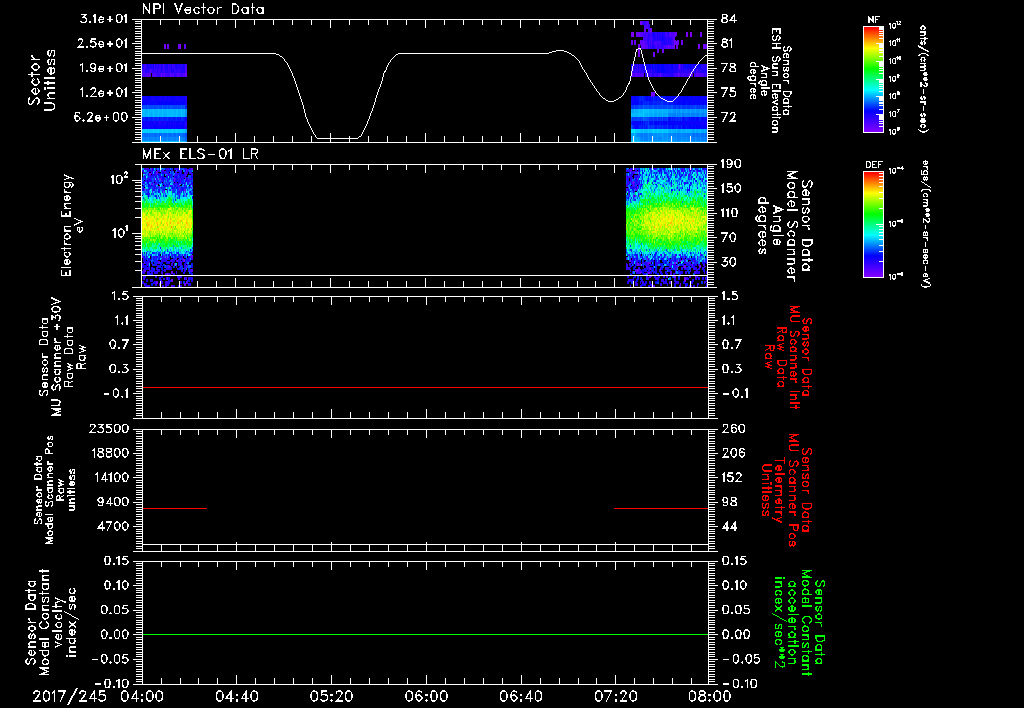Screen dimensions: 1024x708
Task: Click the 2.5e+01 sector tick label
Action: pos(104,43)
